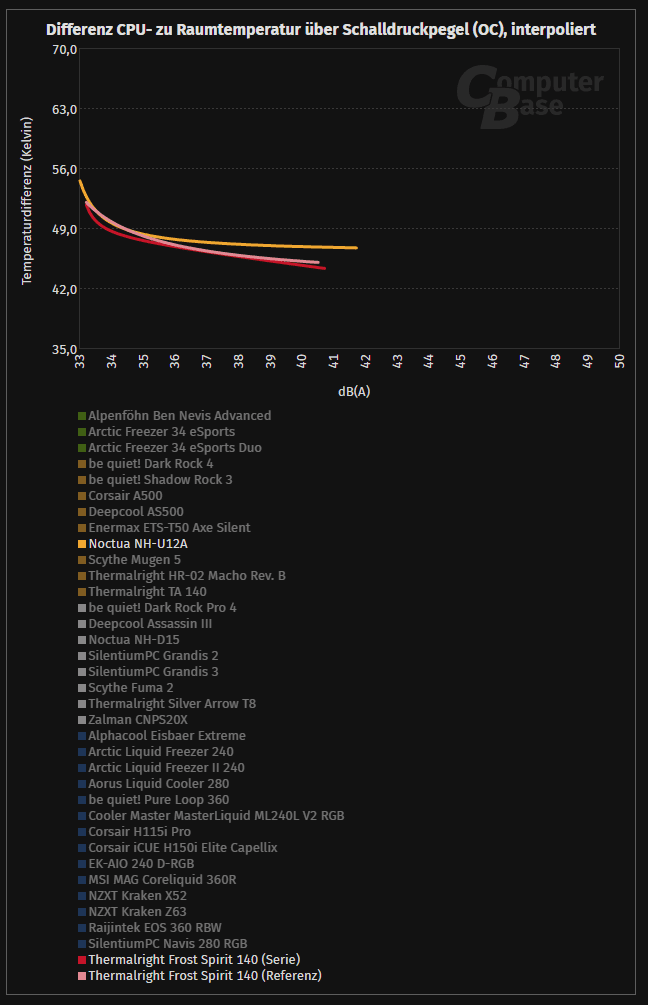Click the 56,0 y-axis tick label

(64, 169)
